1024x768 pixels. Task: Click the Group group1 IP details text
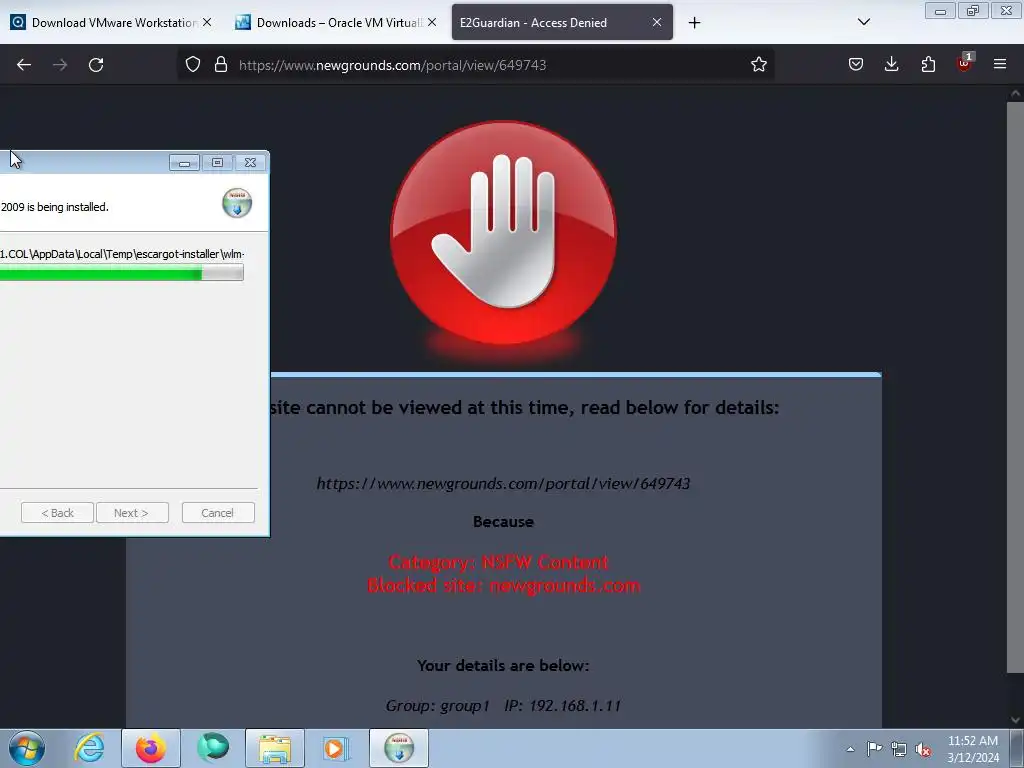click(x=503, y=705)
